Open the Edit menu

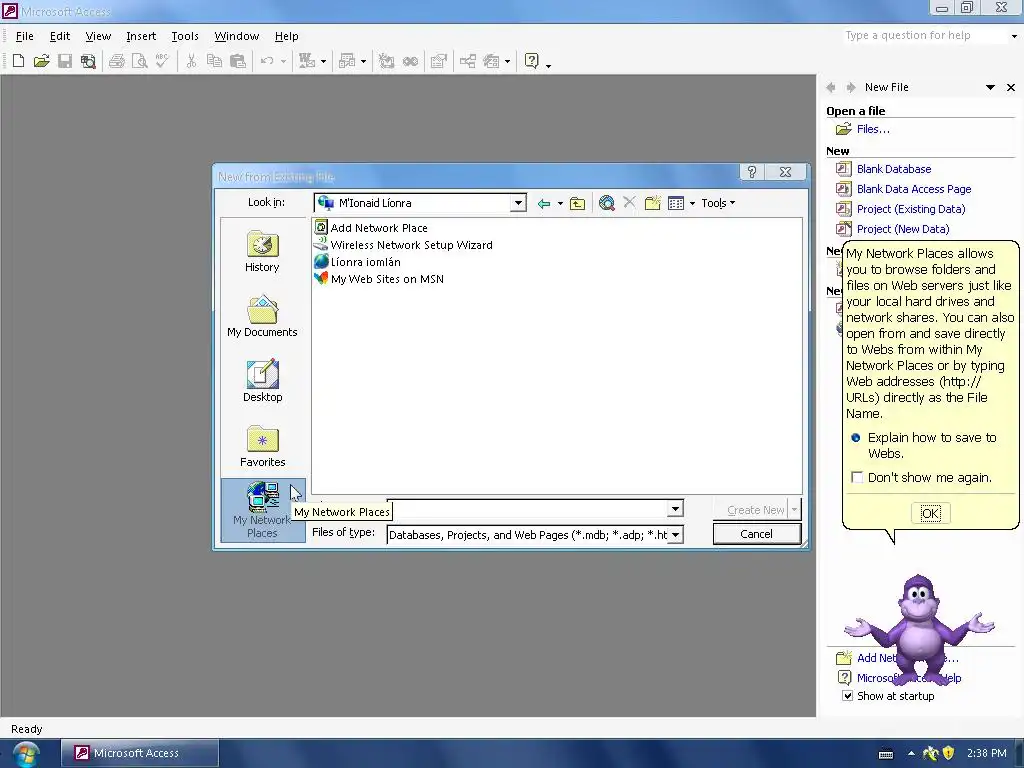[x=59, y=36]
